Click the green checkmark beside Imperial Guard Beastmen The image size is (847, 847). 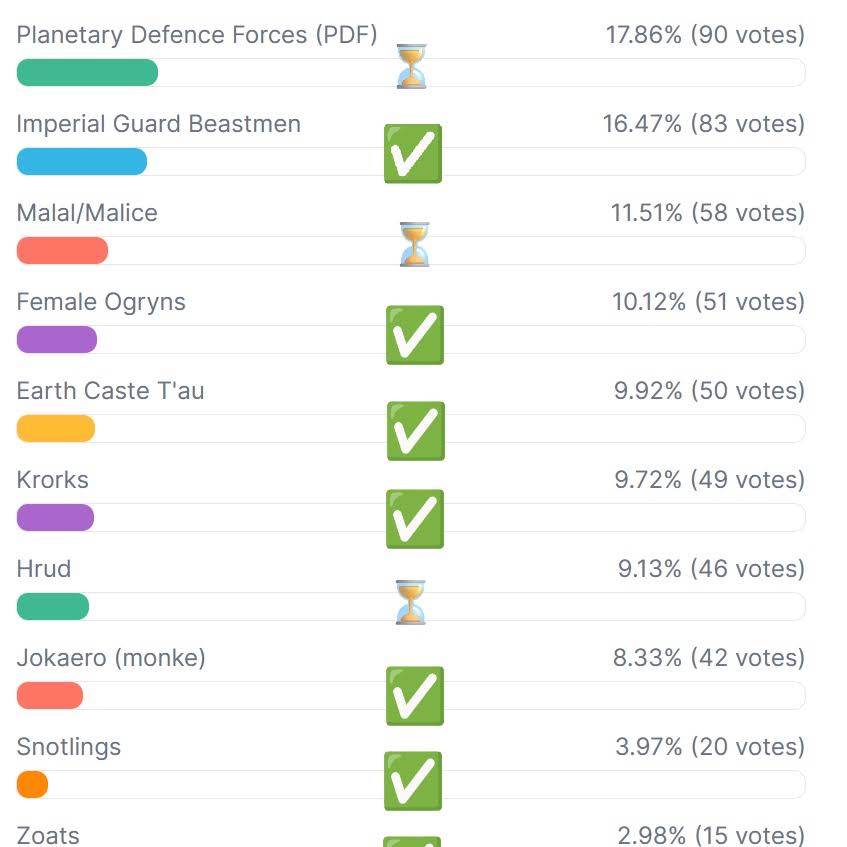[413, 154]
